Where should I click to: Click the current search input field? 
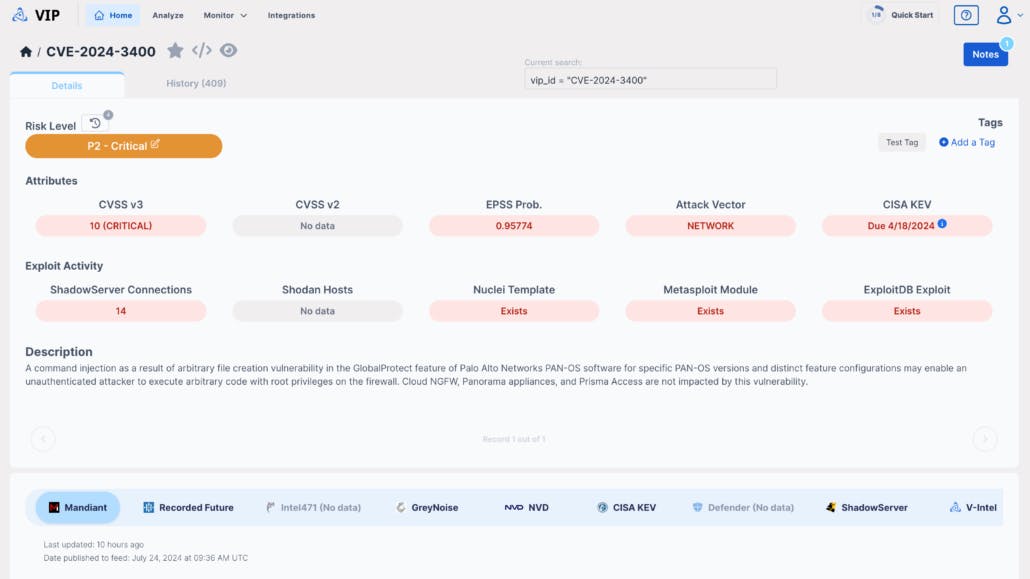tap(650, 80)
